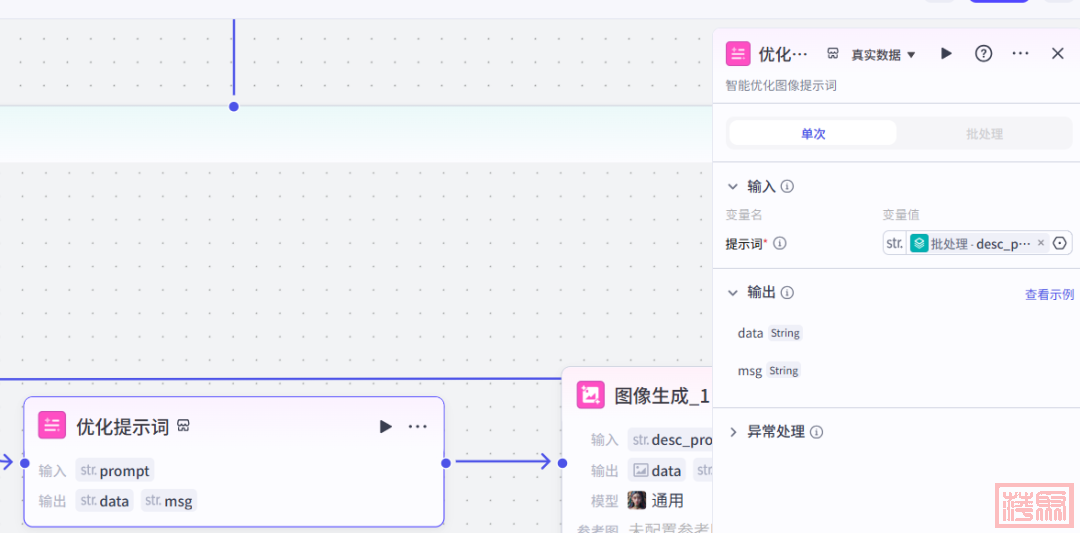Viewport: 1080px width, 533px height.
Task: Click the info icon next to 提示词
Action: [780, 243]
